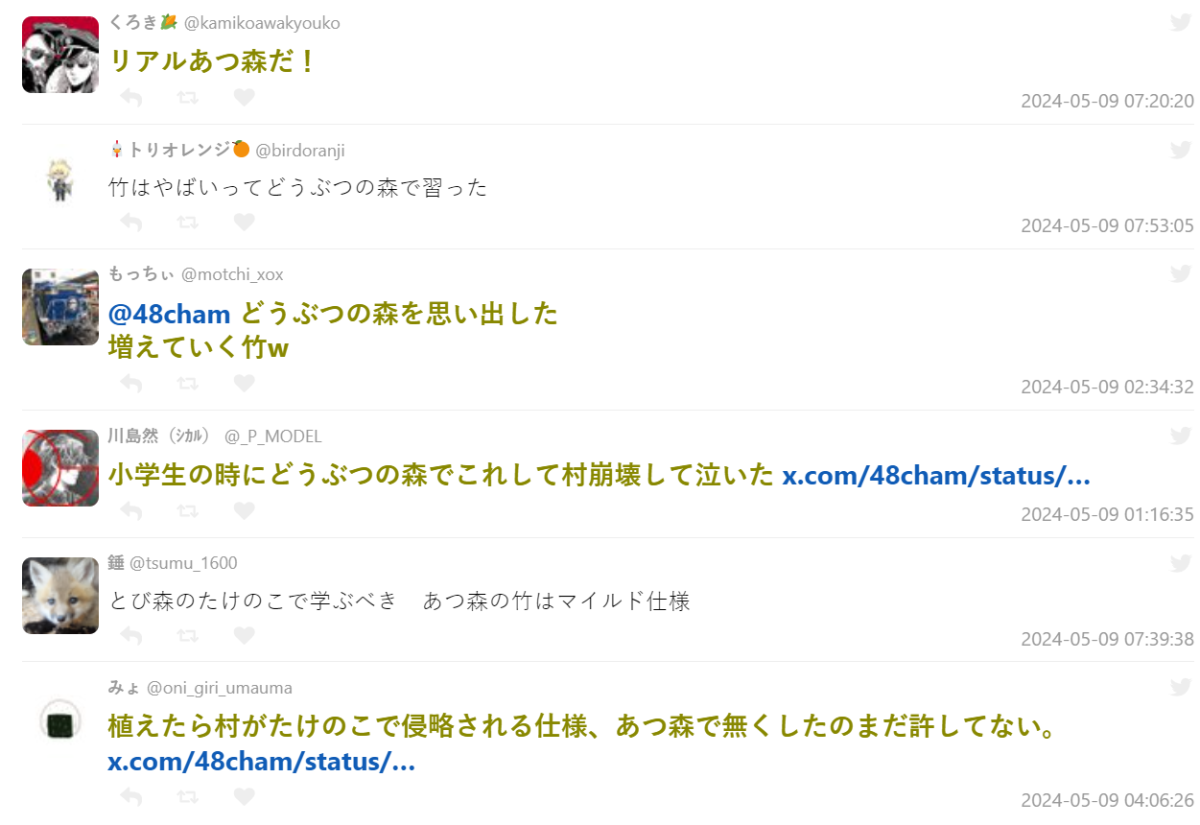Like the @_P_MODEL tweet
1200x825 pixels.
pyautogui.click(x=244, y=510)
